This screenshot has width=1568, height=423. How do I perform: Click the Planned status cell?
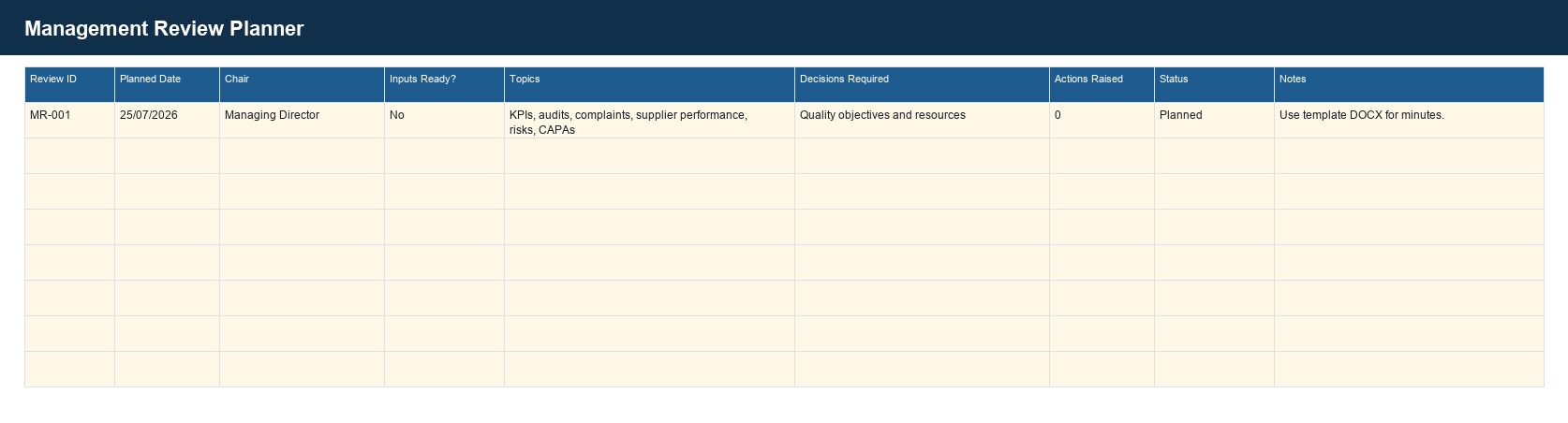1214,121
